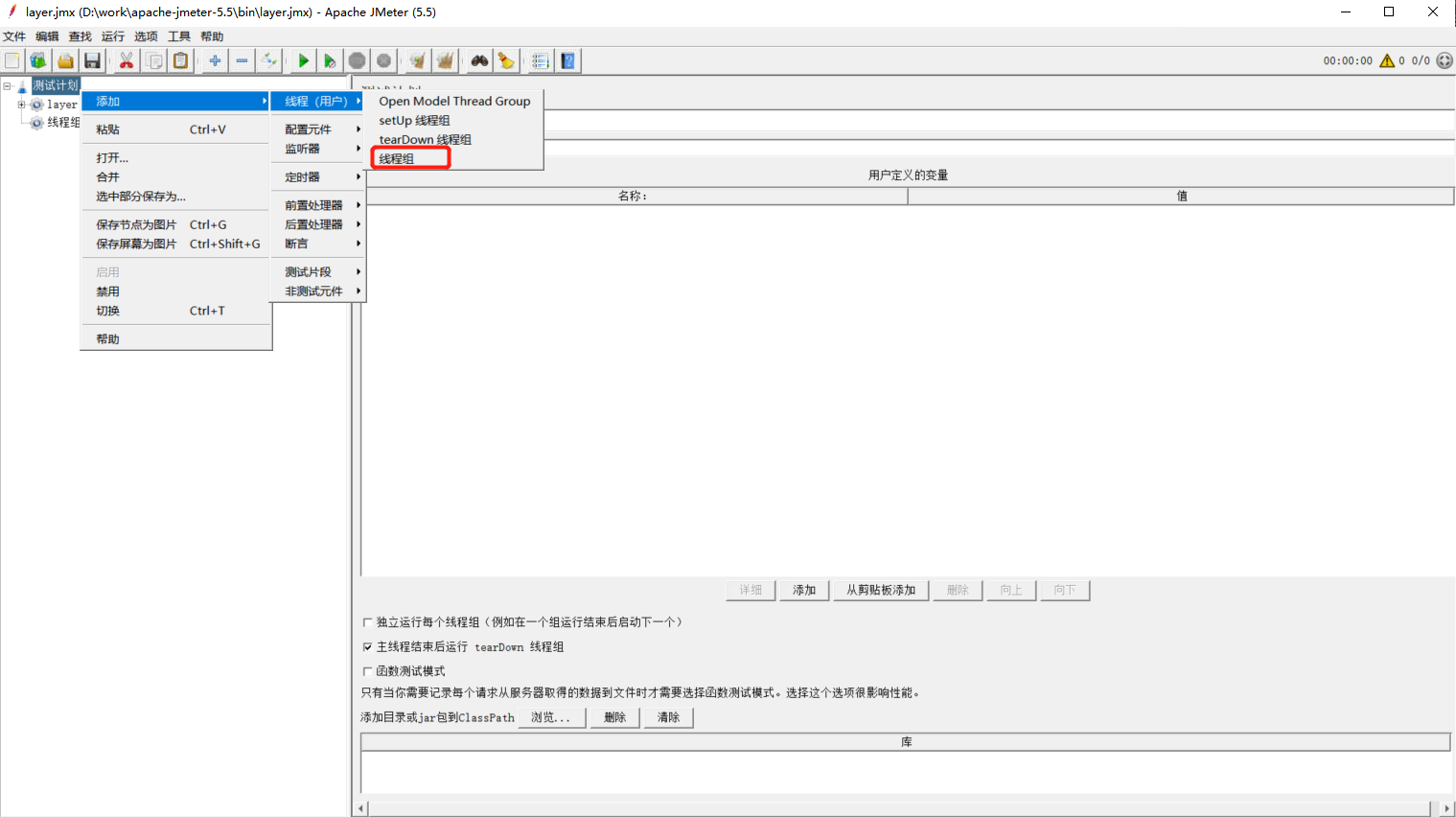Choose Open Model Thread Group

[456, 101]
